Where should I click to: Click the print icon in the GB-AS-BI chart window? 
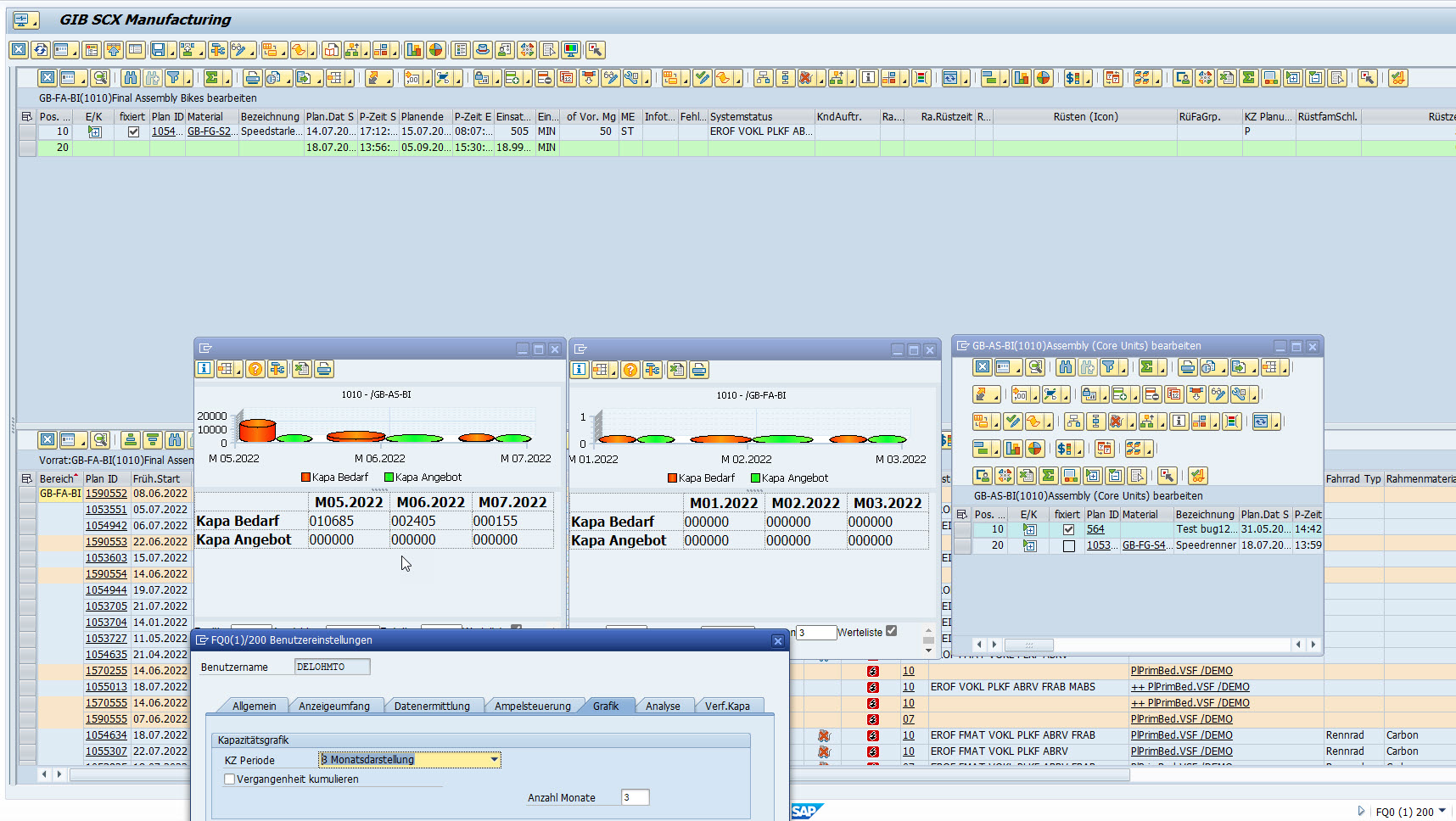point(323,369)
